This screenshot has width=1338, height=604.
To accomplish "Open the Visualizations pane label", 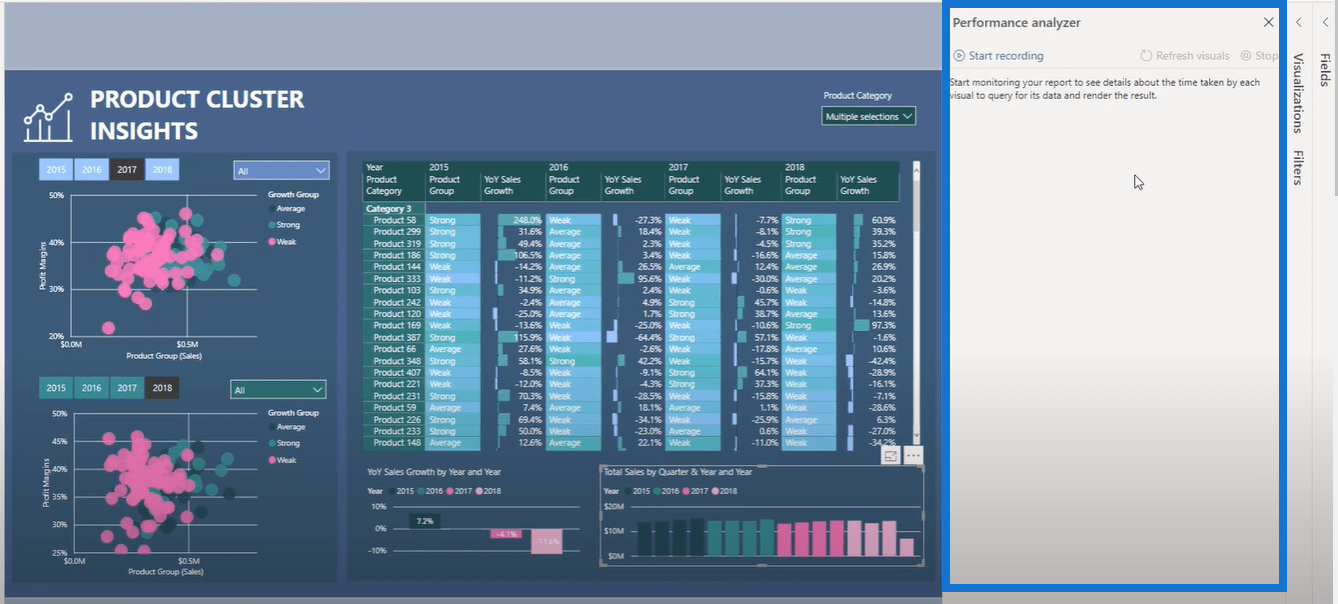I will pos(1298,93).
